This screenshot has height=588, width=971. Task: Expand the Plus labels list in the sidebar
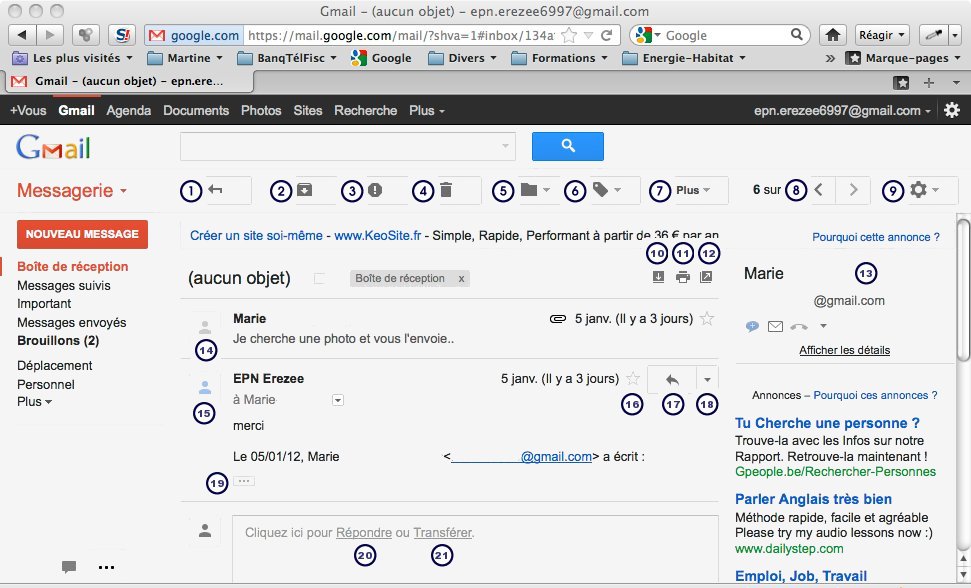click(35, 401)
